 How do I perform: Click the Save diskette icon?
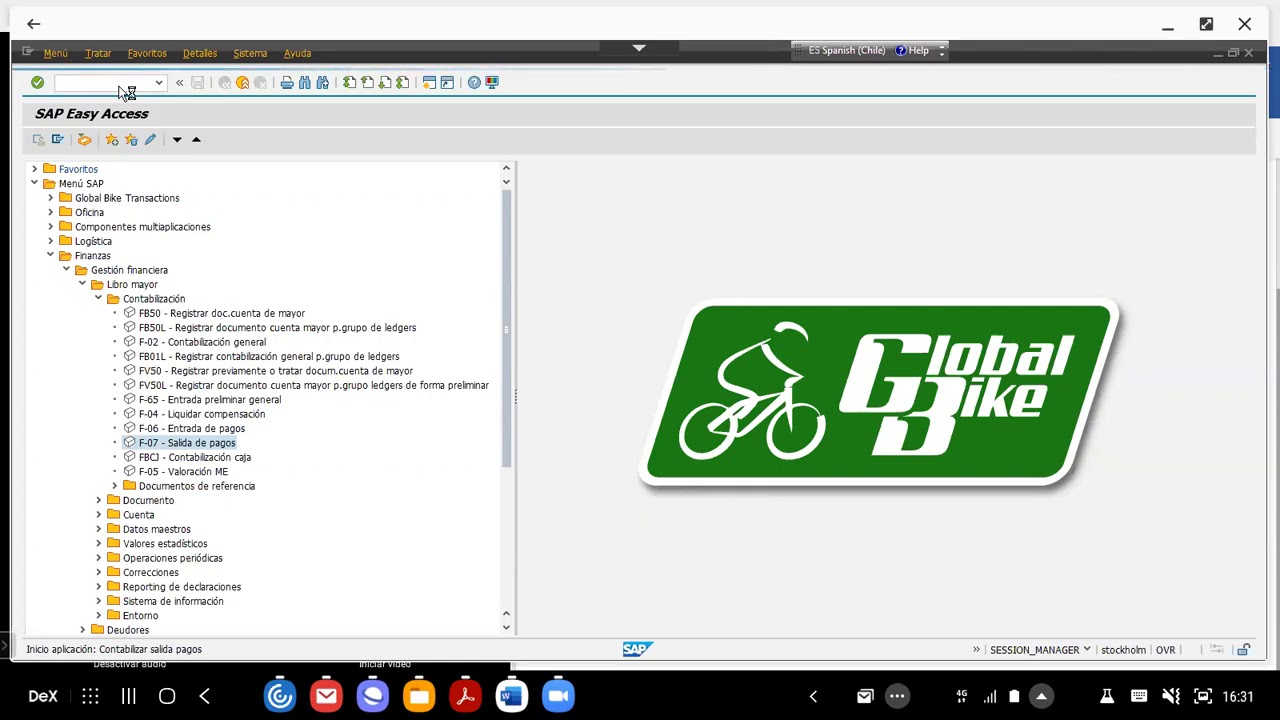click(198, 83)
